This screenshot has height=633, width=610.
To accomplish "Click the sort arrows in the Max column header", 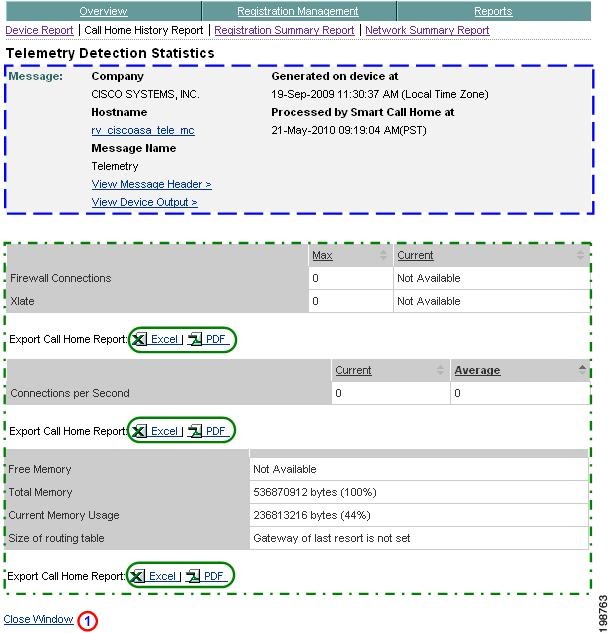I will [383, 255].
